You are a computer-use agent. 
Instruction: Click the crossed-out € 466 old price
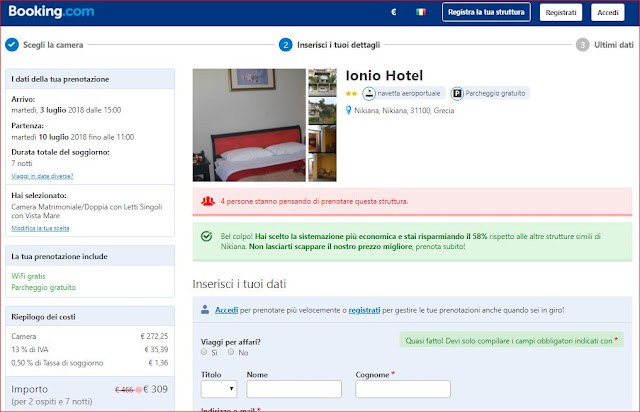click(125, 390)
